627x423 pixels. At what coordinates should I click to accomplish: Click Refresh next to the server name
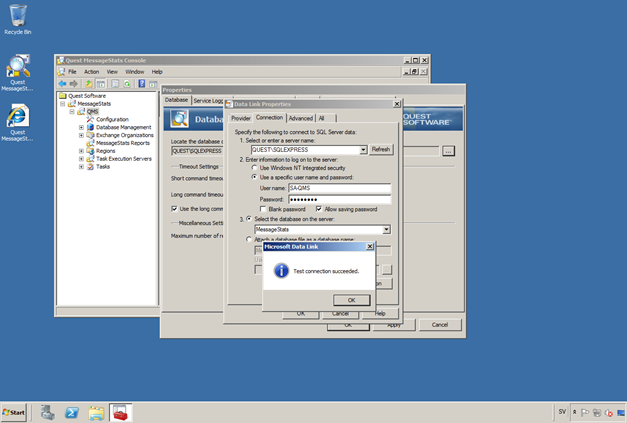pos(381,149)
